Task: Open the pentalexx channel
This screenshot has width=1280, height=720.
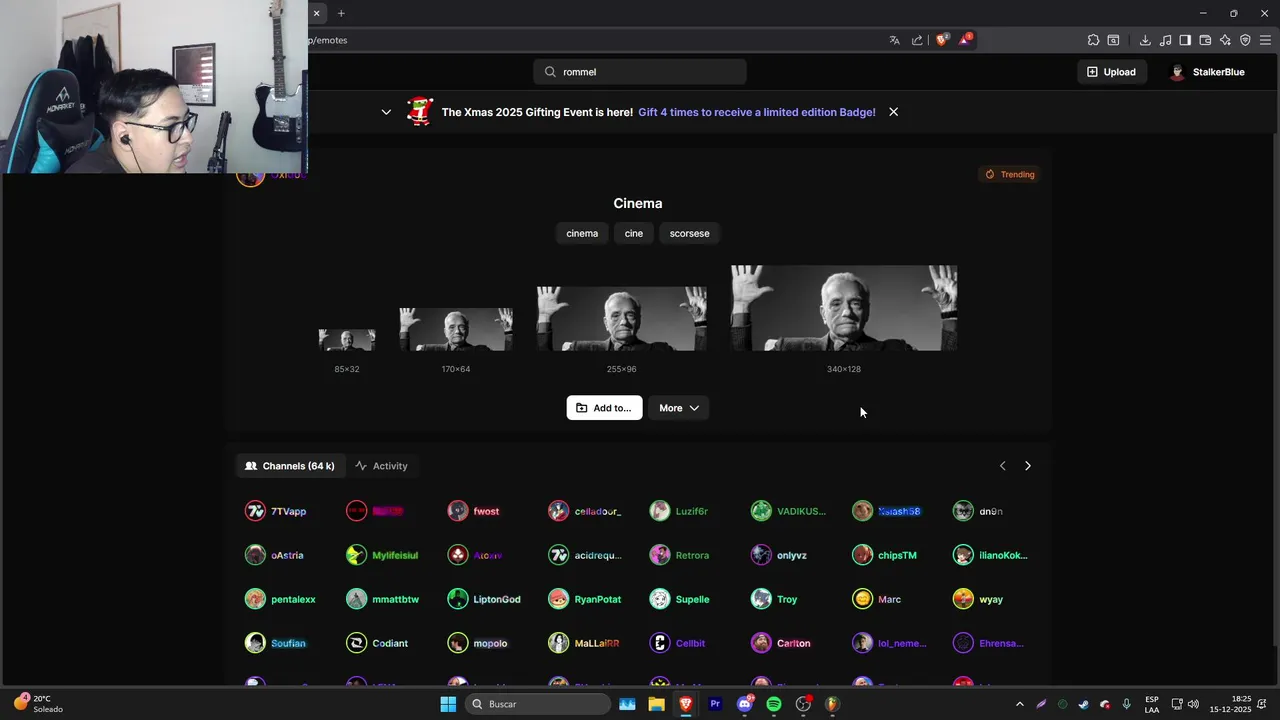Action: (280, 599)
